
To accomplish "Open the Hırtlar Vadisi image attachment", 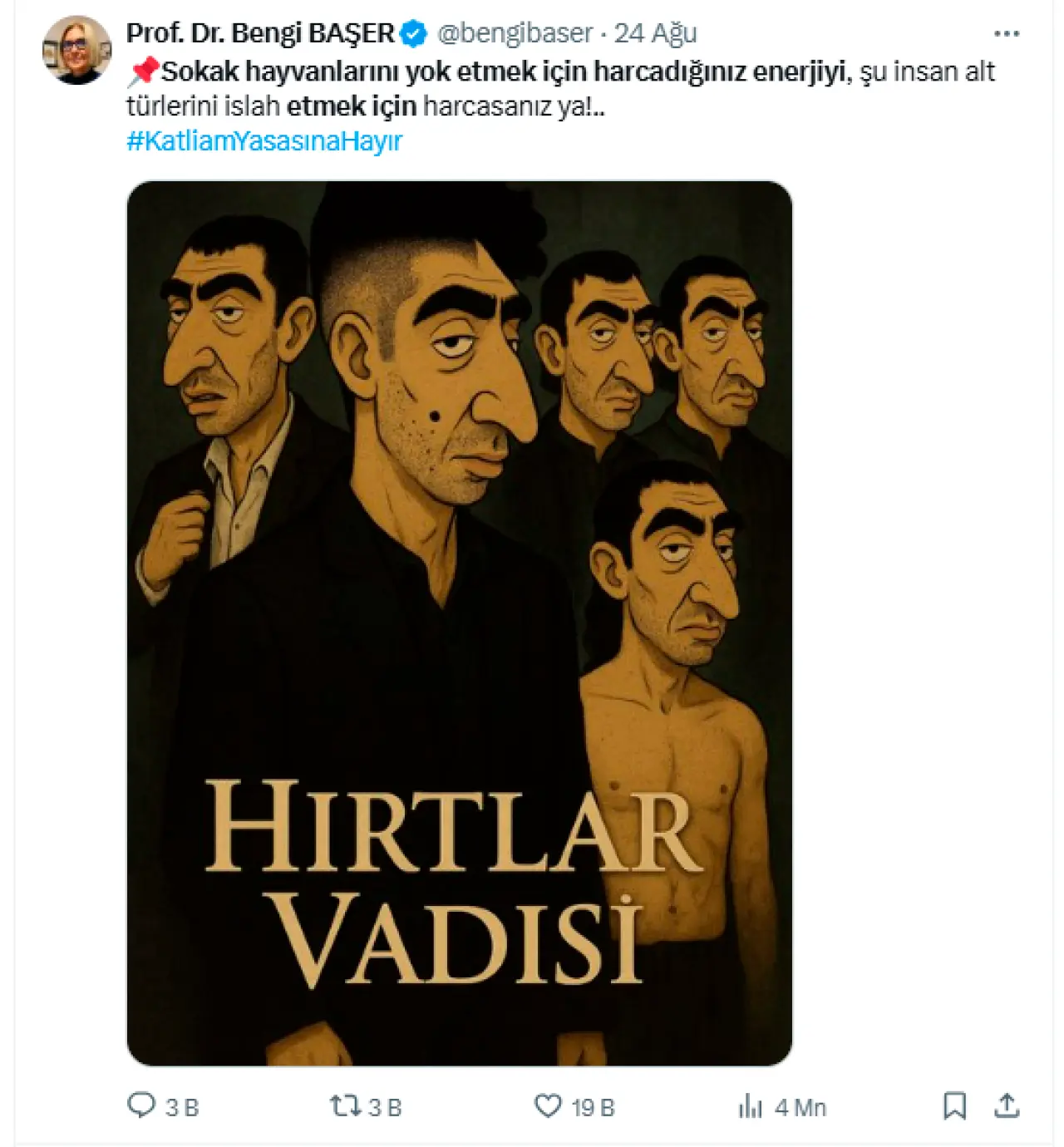I will 459,623.
